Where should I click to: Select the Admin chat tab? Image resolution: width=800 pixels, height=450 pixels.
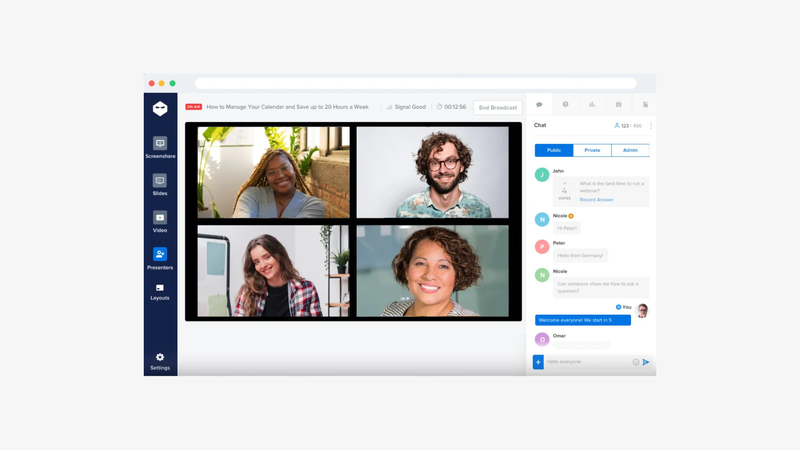tap(630, 150)
